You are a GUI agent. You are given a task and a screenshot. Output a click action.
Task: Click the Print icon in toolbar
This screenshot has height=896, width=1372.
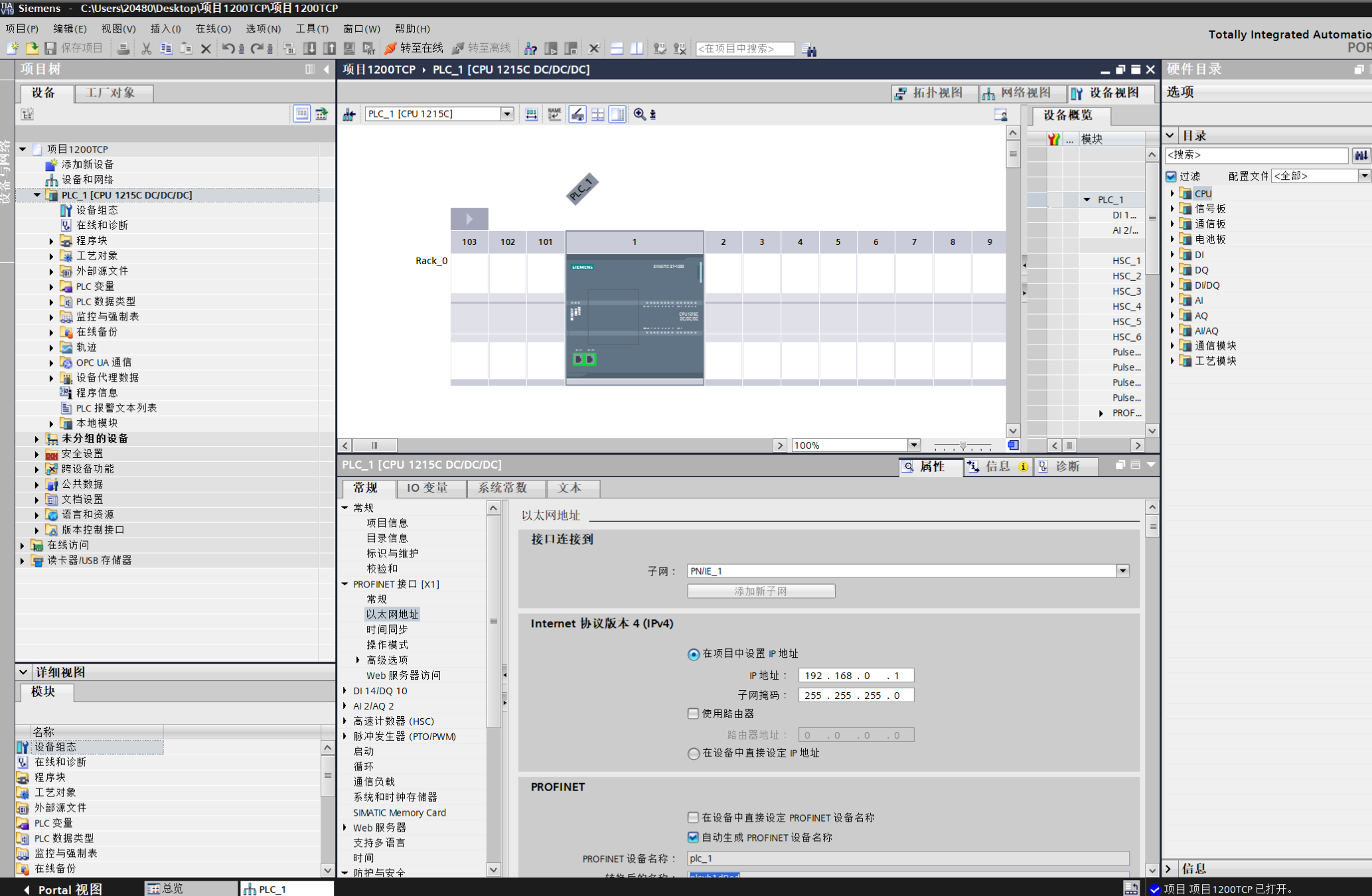click(123, 48)
